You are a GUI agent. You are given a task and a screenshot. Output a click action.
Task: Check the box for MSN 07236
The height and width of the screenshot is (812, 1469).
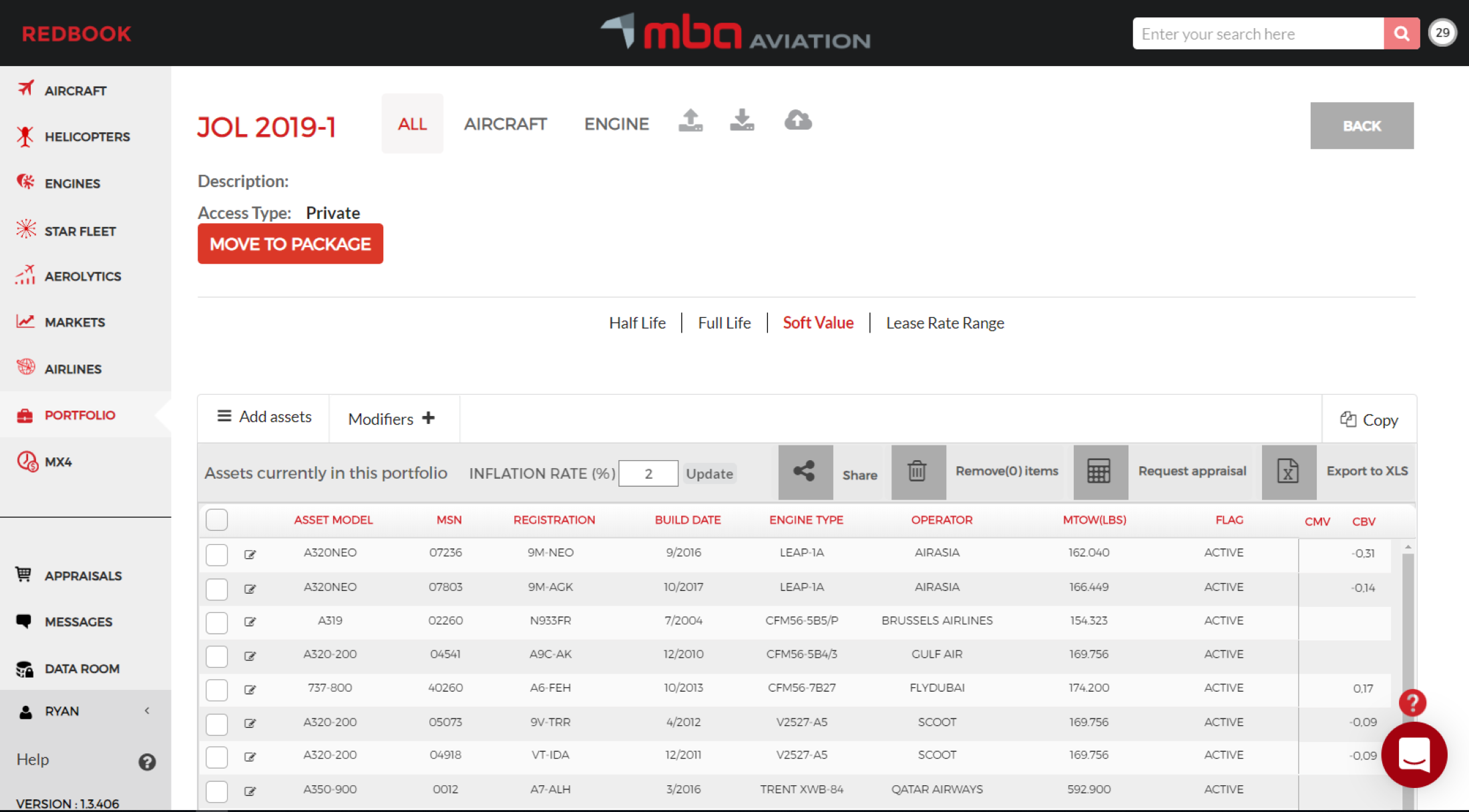217,554
